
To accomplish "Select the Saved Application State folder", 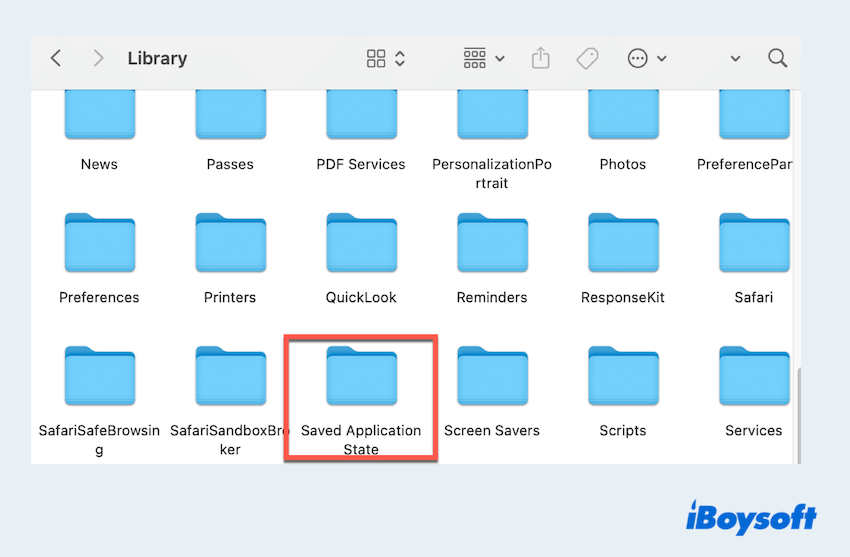I will [x=361, y=377].
